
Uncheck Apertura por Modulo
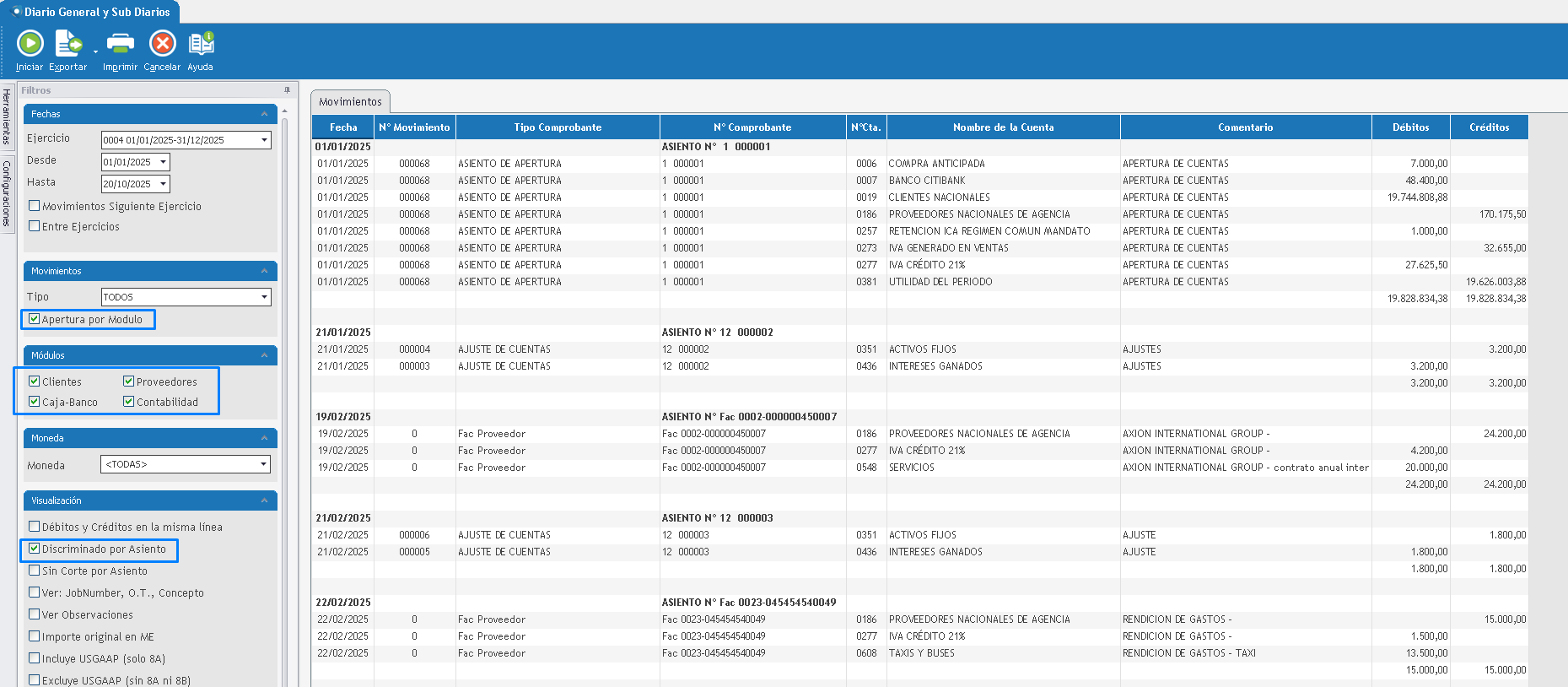(x=35, y=318)
